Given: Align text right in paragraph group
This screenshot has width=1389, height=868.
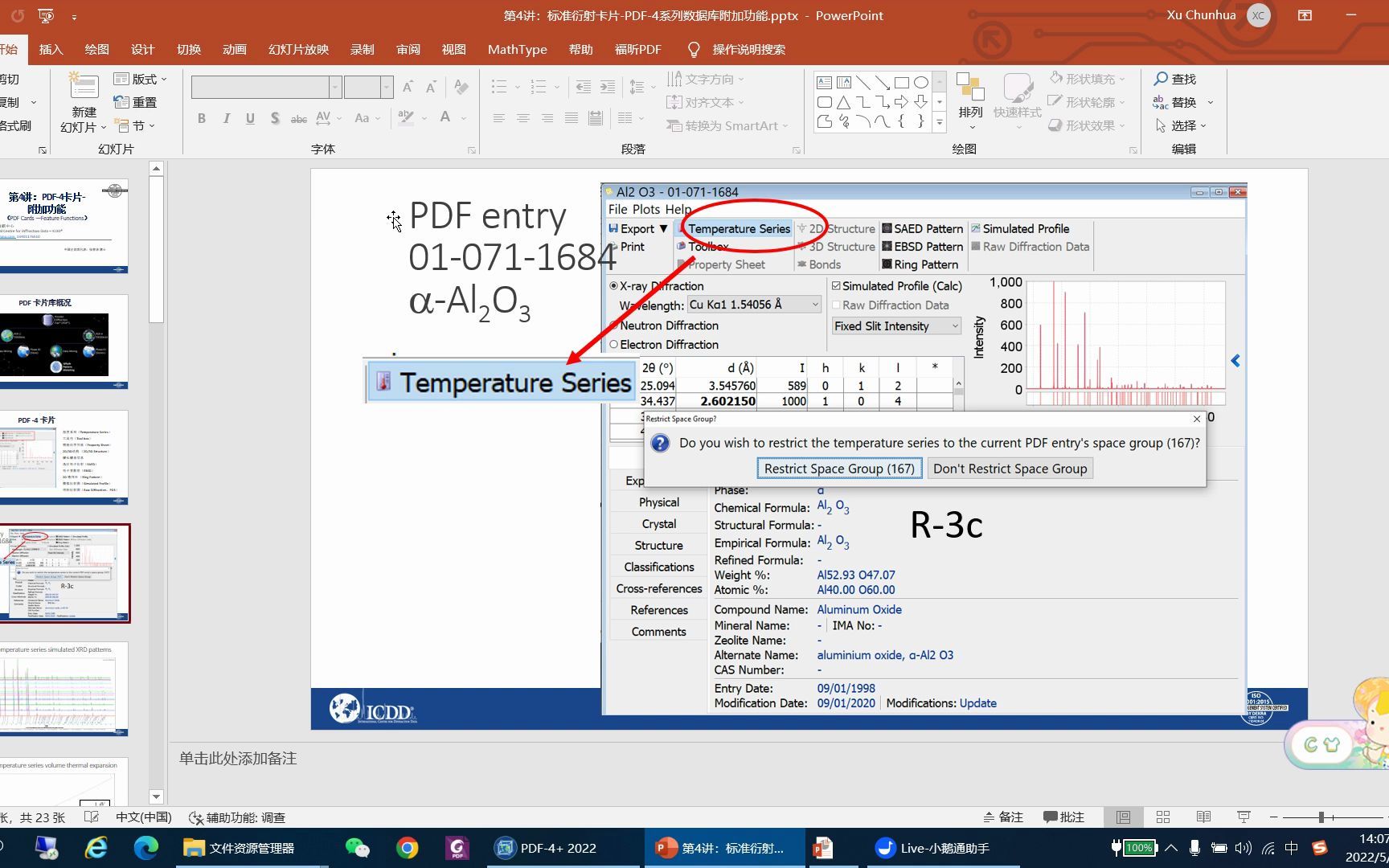Looking at the screenshot, I should [547, 118].
